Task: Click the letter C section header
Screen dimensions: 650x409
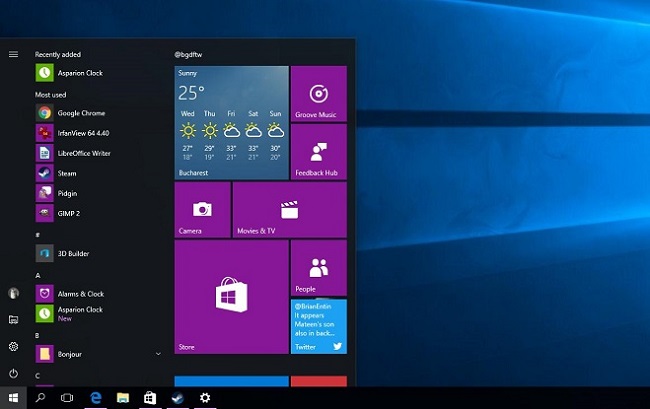Action: coord(37,375)
